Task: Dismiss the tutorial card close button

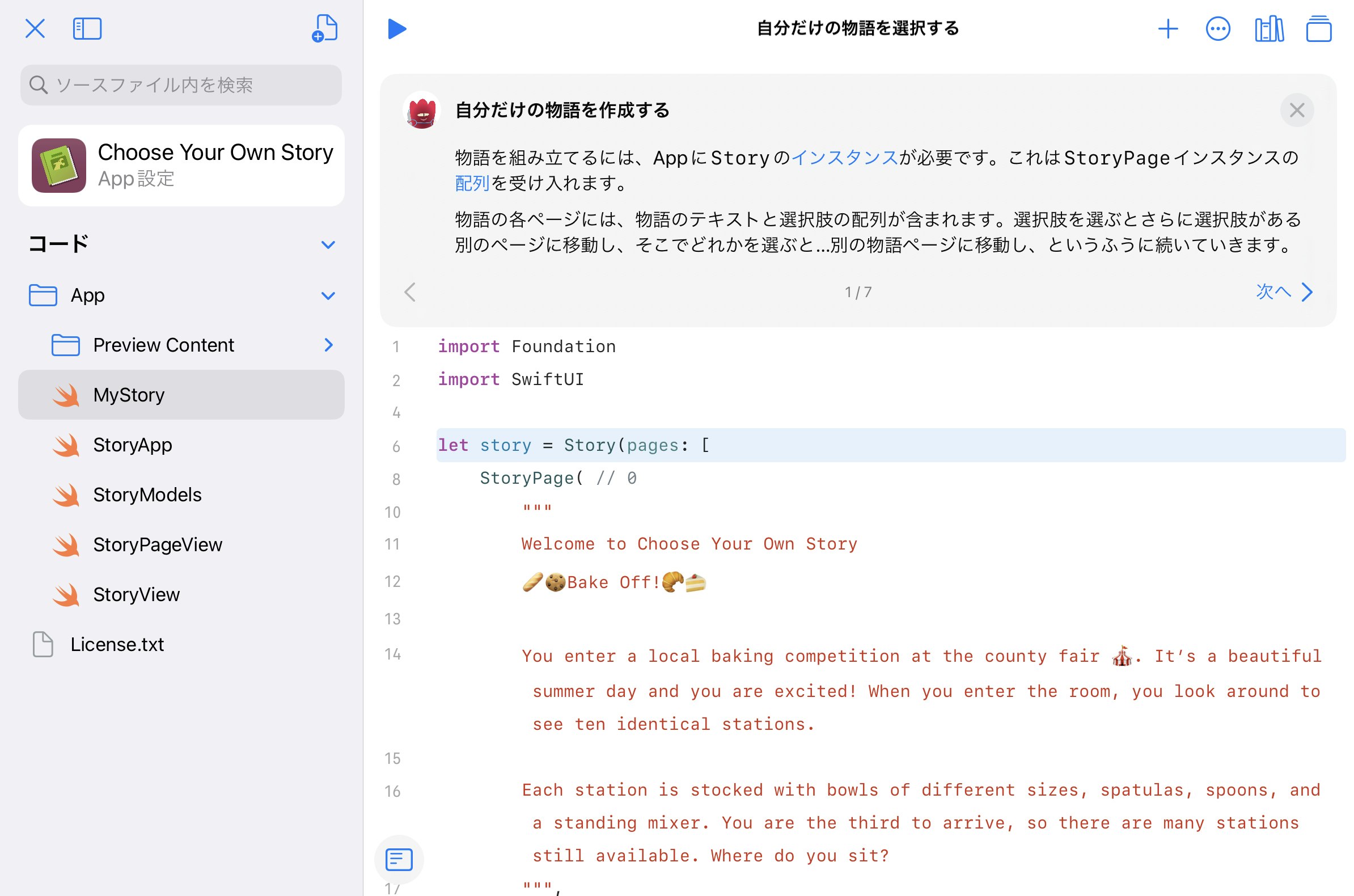Action: click(x=1296, y=109)
